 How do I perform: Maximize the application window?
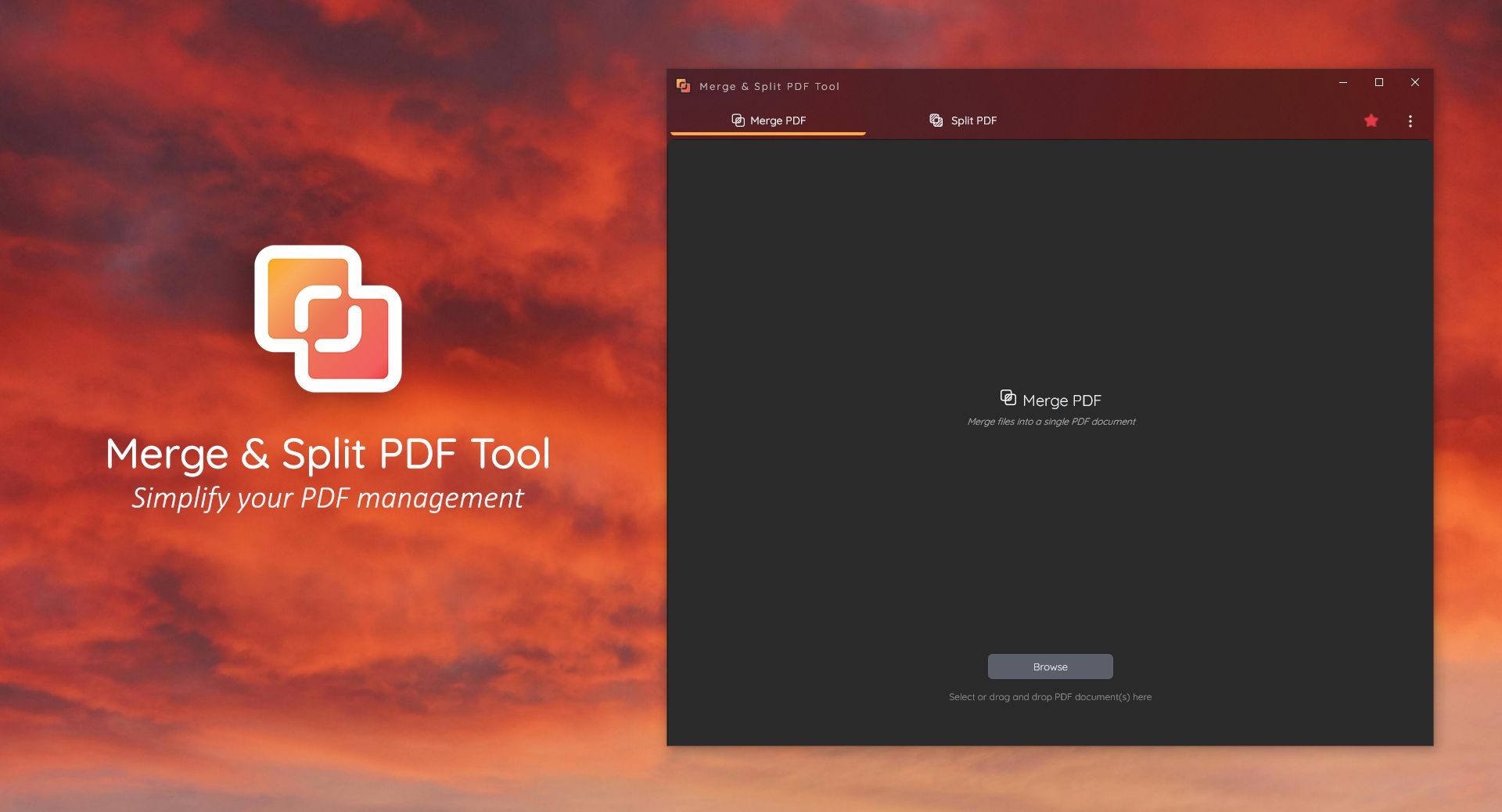[x=1379, y=82]
